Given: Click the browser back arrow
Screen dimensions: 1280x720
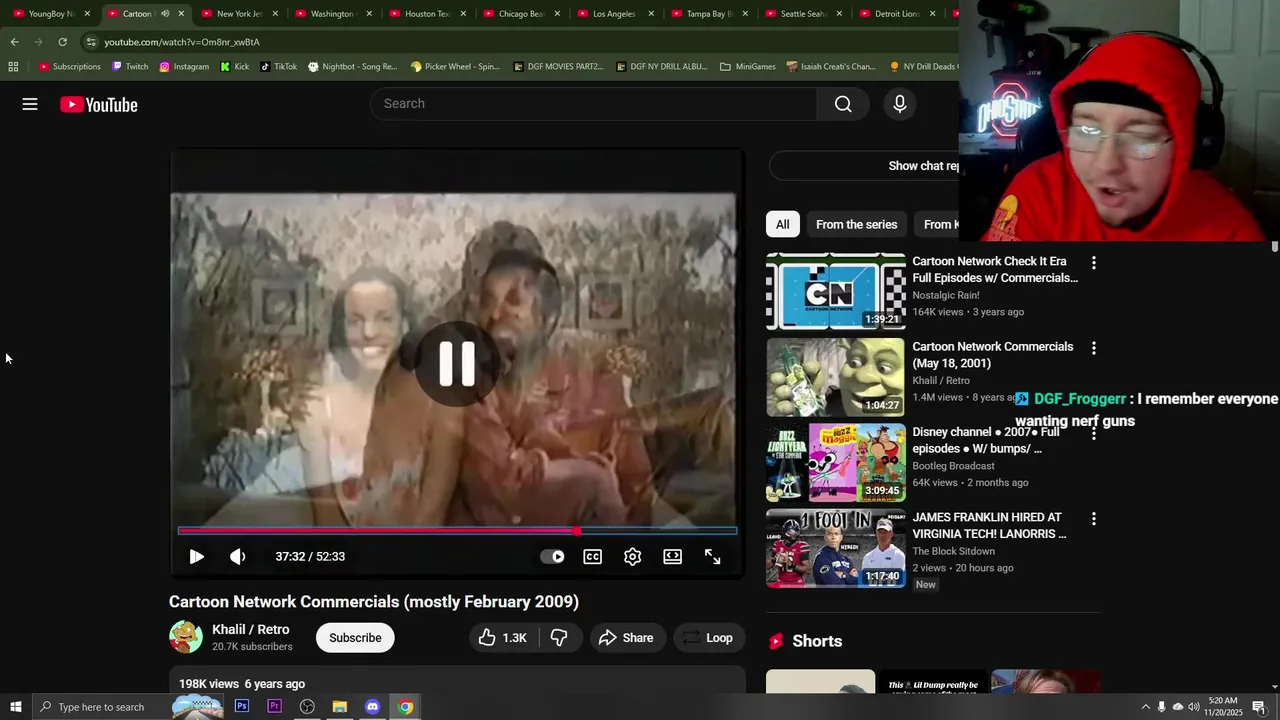Looking at the screenshot, I should click(x=14, y=42).
